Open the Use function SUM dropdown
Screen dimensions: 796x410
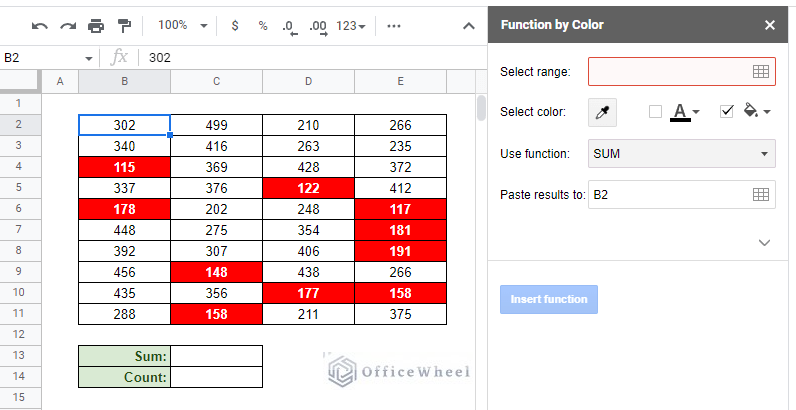[x=681, y=154]
